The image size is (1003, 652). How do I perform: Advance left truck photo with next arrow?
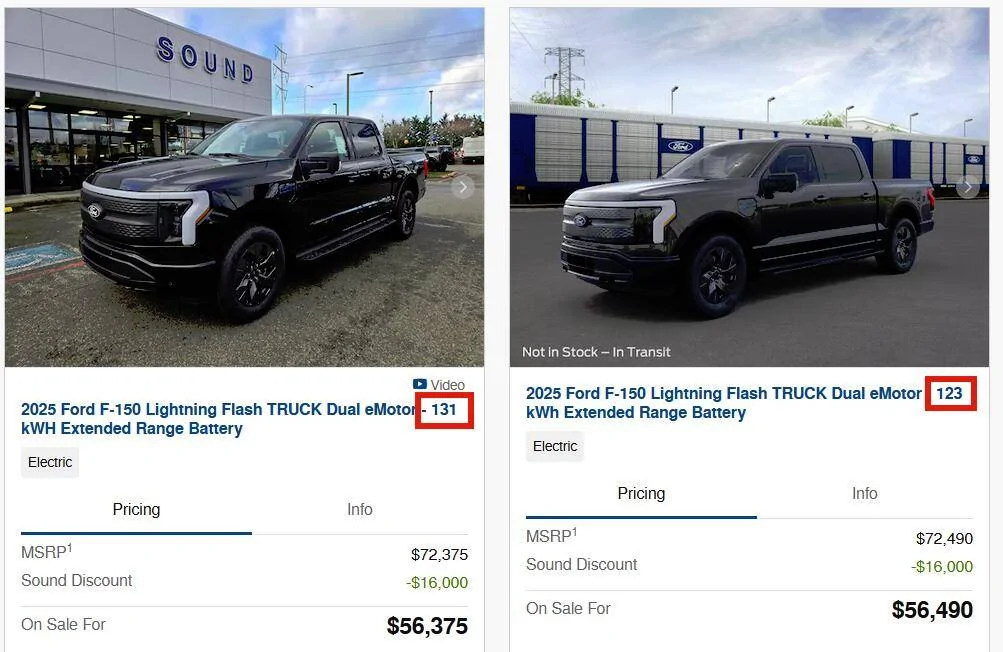pyautogui.click(x=462, y=187)
